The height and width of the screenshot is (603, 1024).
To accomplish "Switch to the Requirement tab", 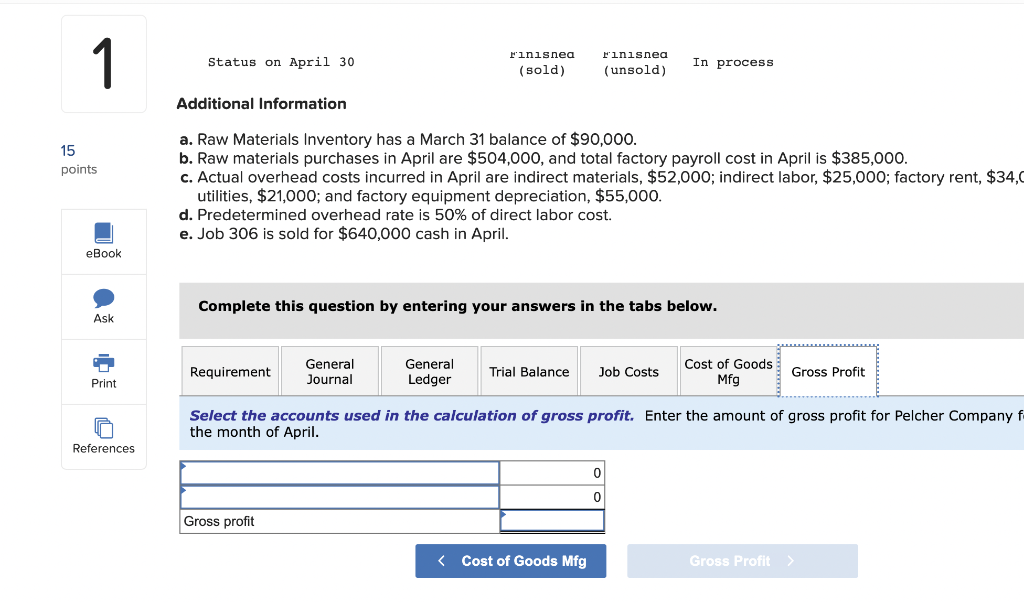I will point(230,371).
